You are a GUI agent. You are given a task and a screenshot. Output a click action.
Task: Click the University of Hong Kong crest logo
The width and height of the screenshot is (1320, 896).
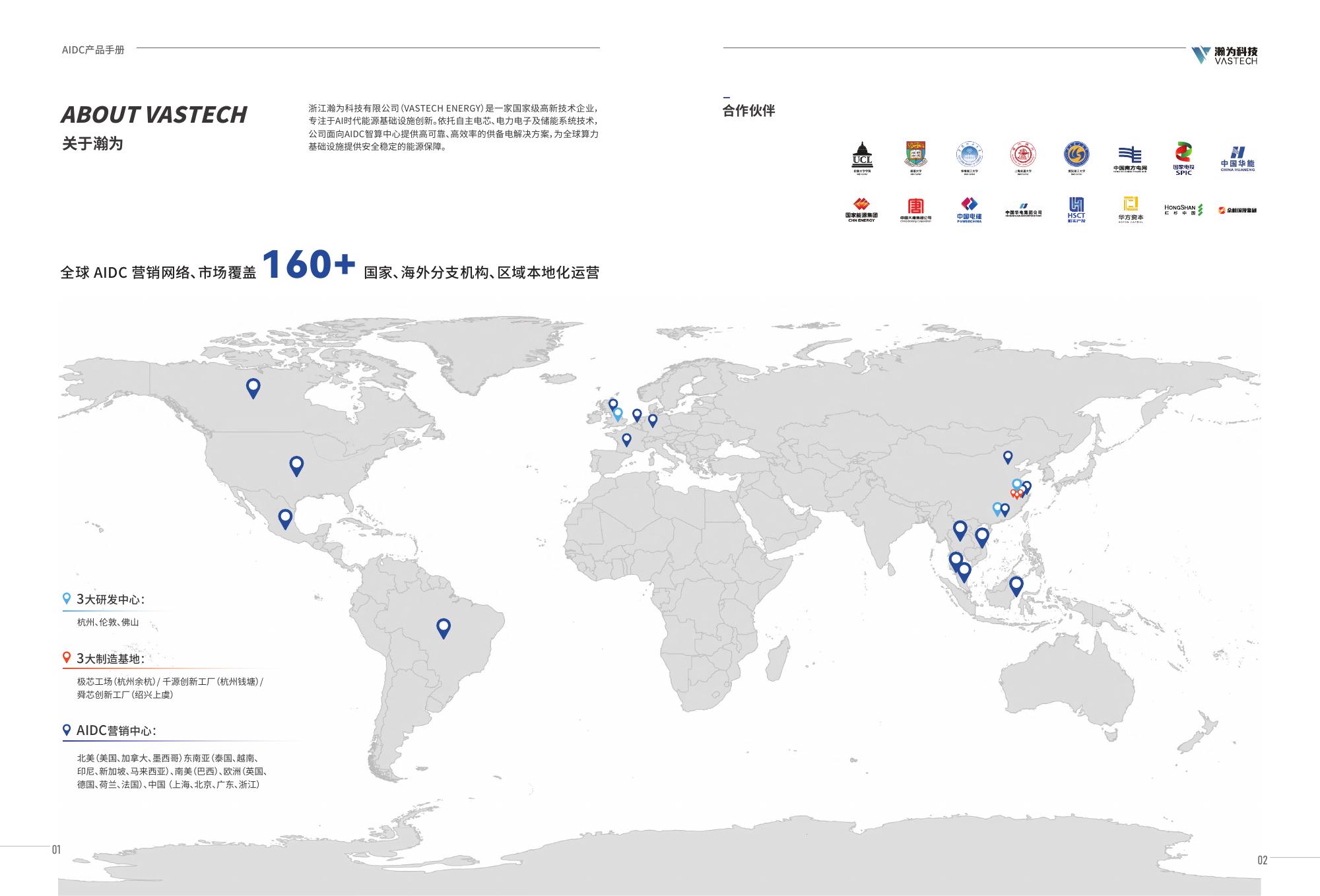pos(915,157)
